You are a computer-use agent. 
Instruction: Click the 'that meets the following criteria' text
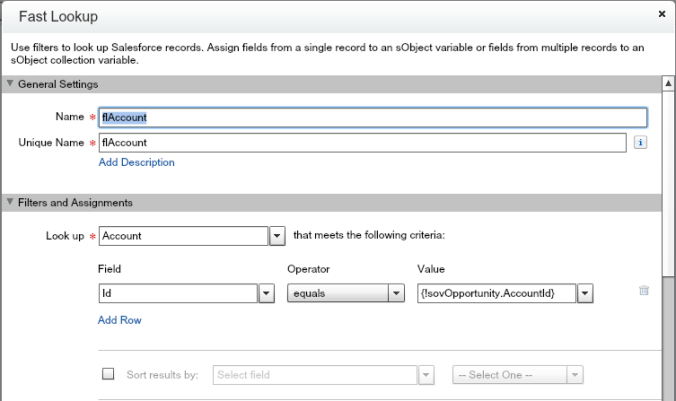tap(369, 235)
